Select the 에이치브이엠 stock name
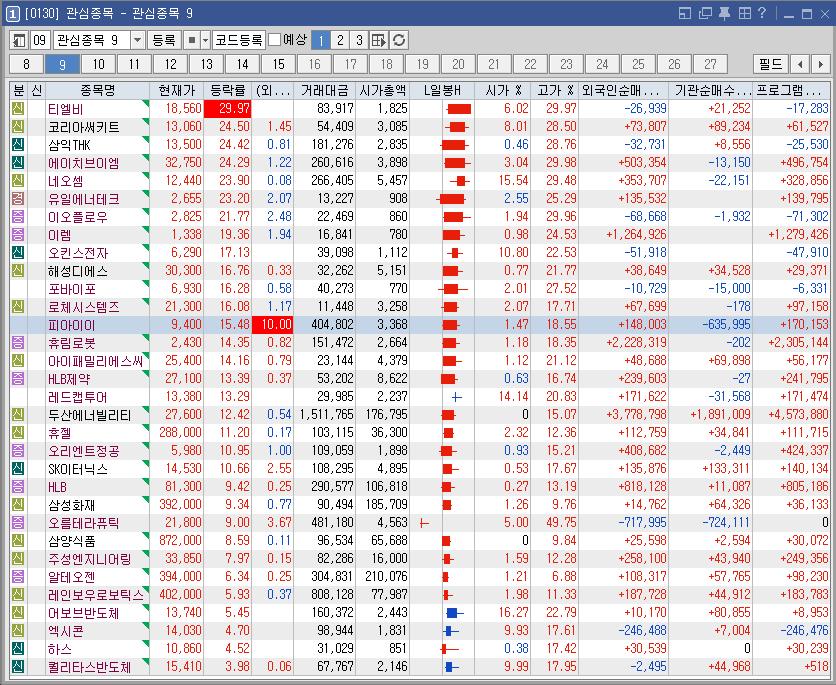836x685 pixels. (x=84, y=163)
